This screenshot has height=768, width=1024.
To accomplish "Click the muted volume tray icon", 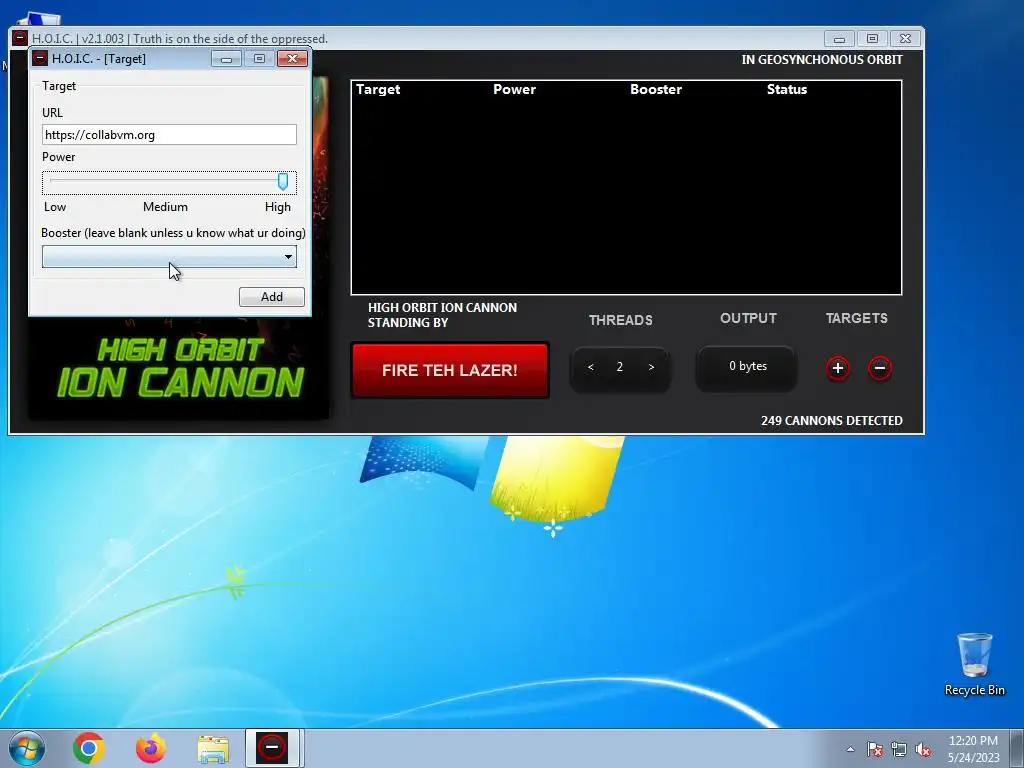I will [923, 750].
